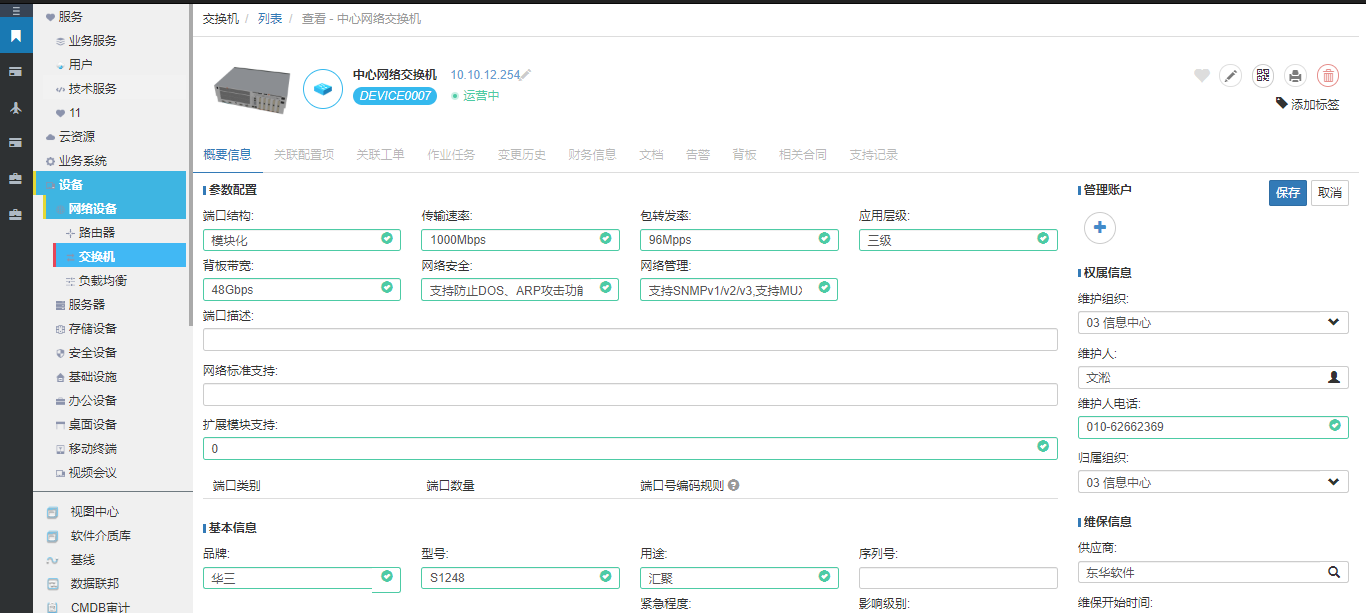Click the 取消 button
The height and width of the screenshot is (613, 1366).
pos(1329,193)
